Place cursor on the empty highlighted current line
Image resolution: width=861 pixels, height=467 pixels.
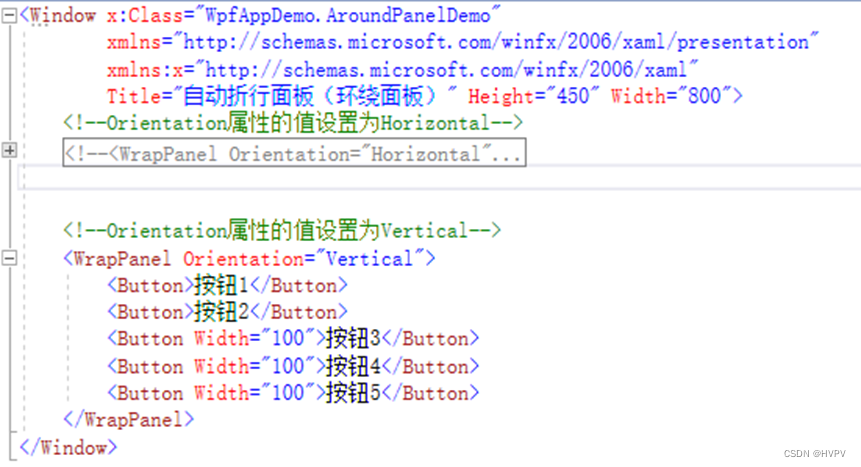[439, 177]
